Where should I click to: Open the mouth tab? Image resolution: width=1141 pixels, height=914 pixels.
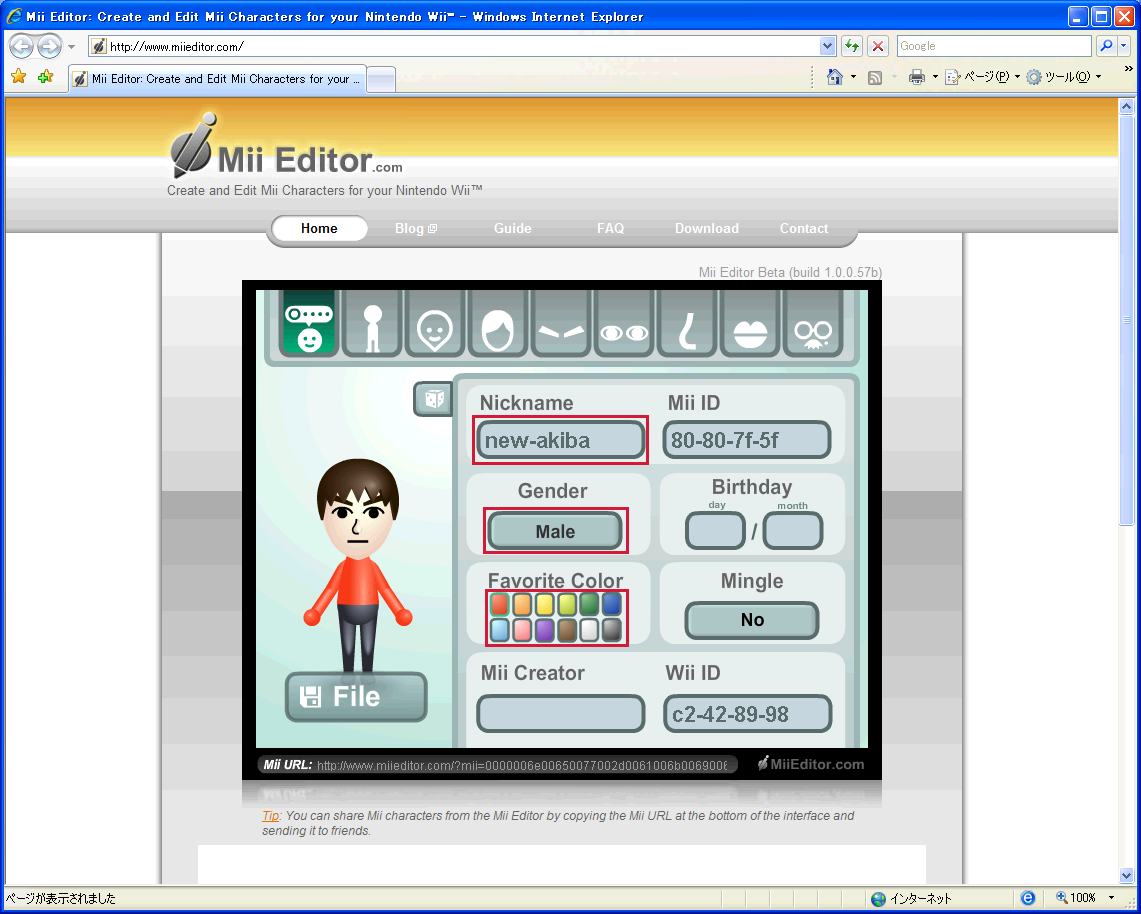coord(750,324)
